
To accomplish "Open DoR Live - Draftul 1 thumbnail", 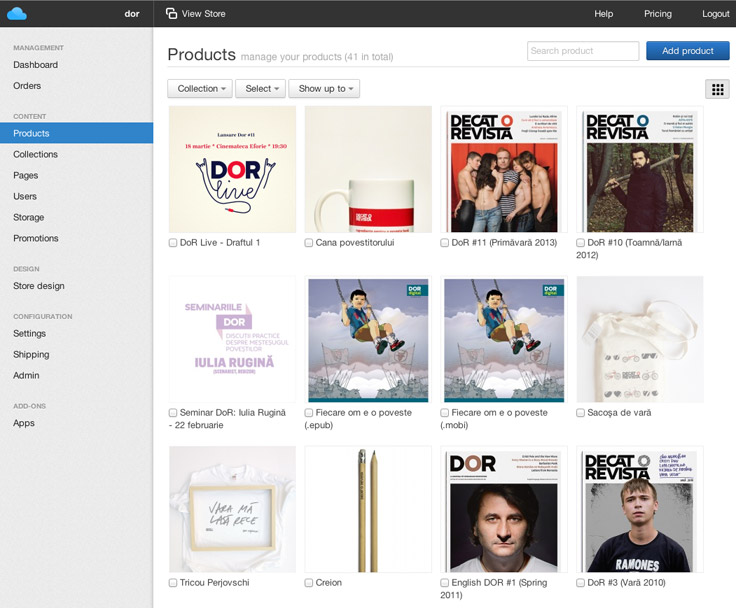I will (x=232, y=169).
